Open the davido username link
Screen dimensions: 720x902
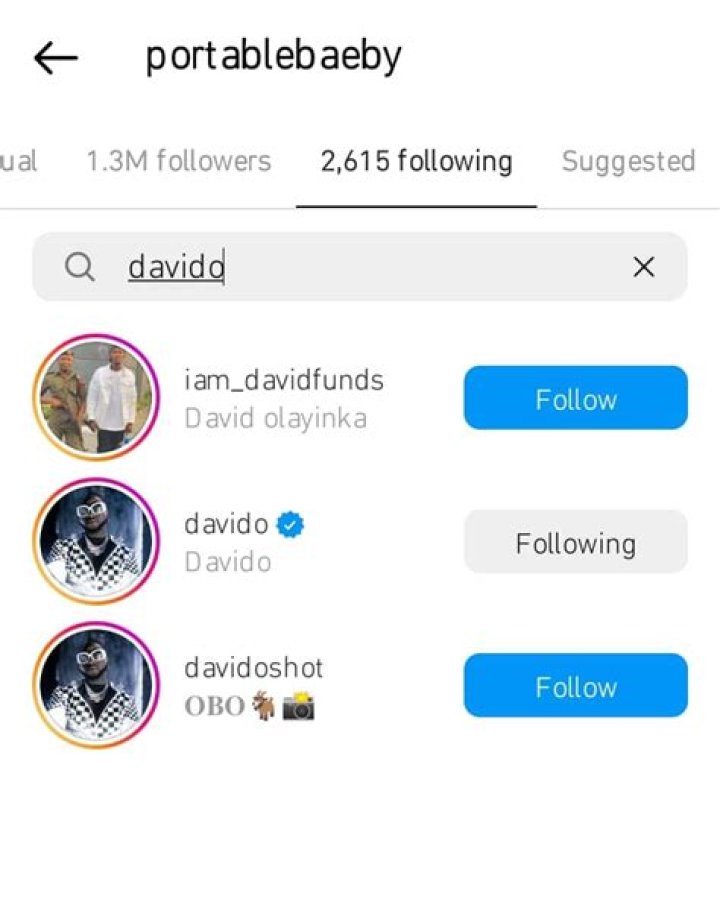(x=227, y=524)
